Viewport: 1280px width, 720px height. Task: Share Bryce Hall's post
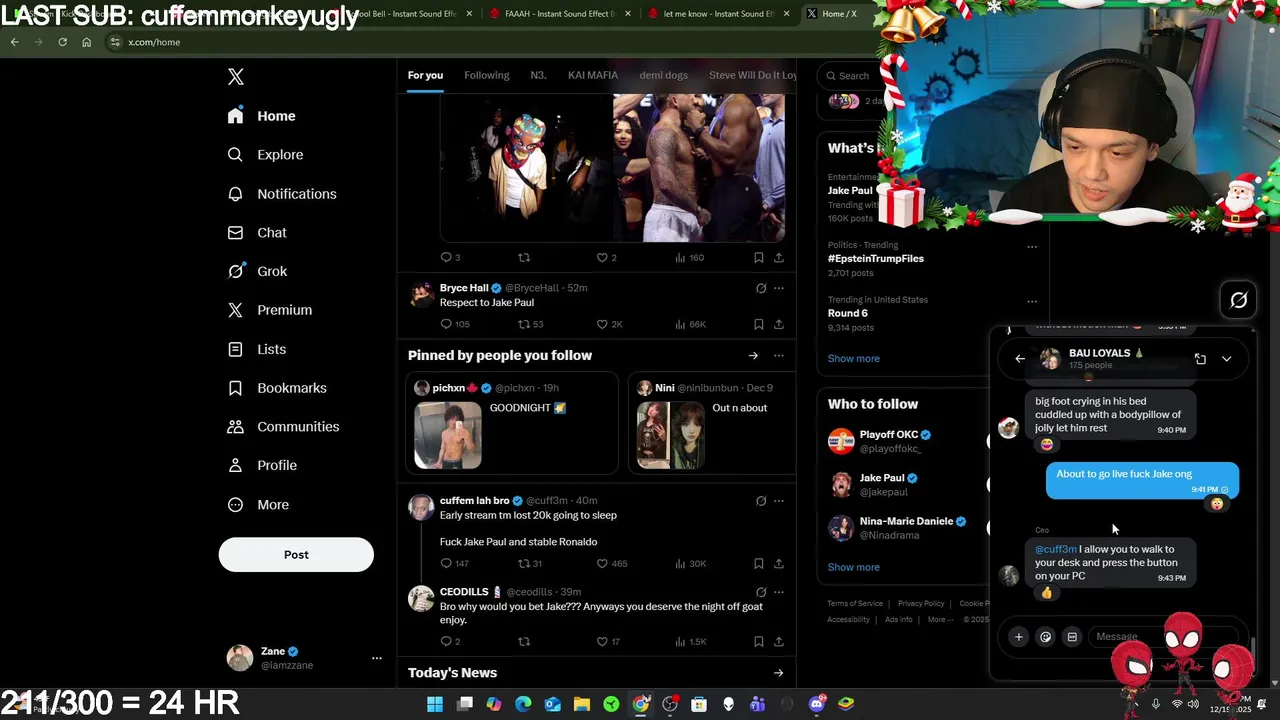(x=779, y=324)
